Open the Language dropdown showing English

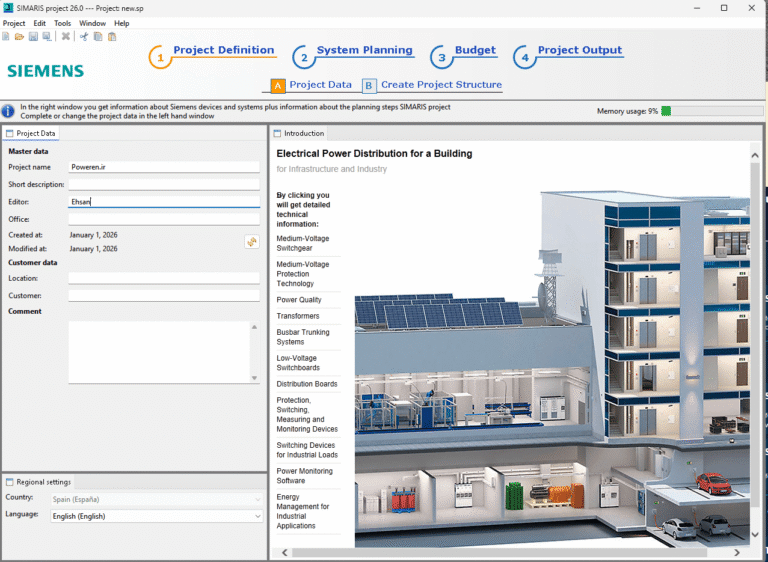pos(157,516)
